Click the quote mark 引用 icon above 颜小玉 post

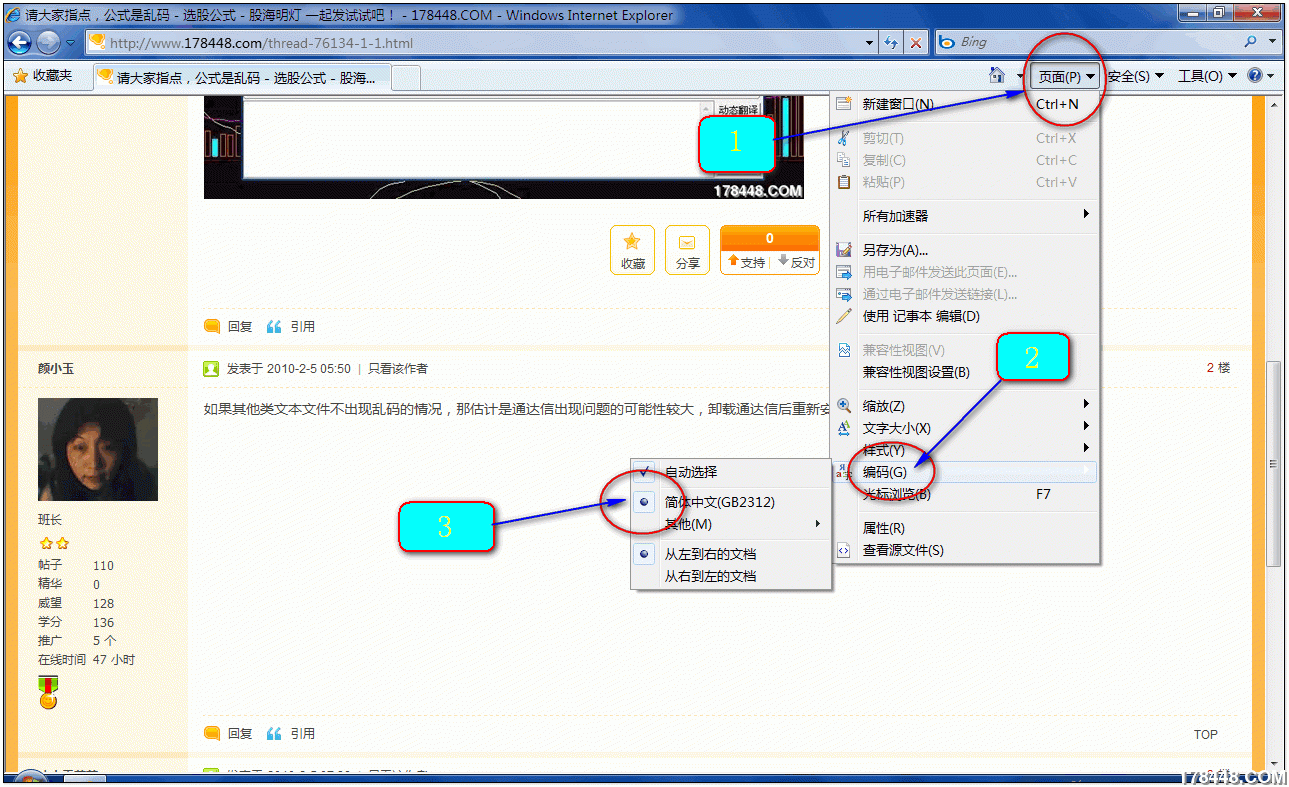click(274, 326)
